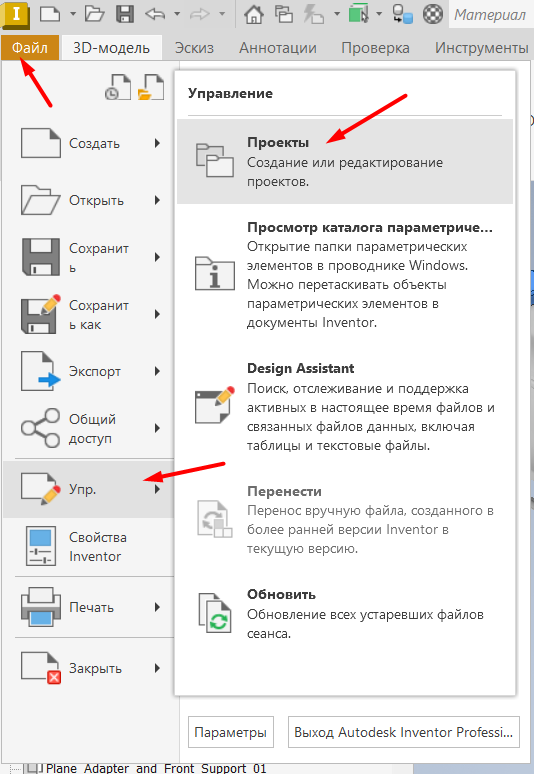This screenshot has width=534, height=774.
Task: Select Plane_Adapter_and_Front_Support_01 in browser tree
Action: pyautogui.click(x=156, y=769)
